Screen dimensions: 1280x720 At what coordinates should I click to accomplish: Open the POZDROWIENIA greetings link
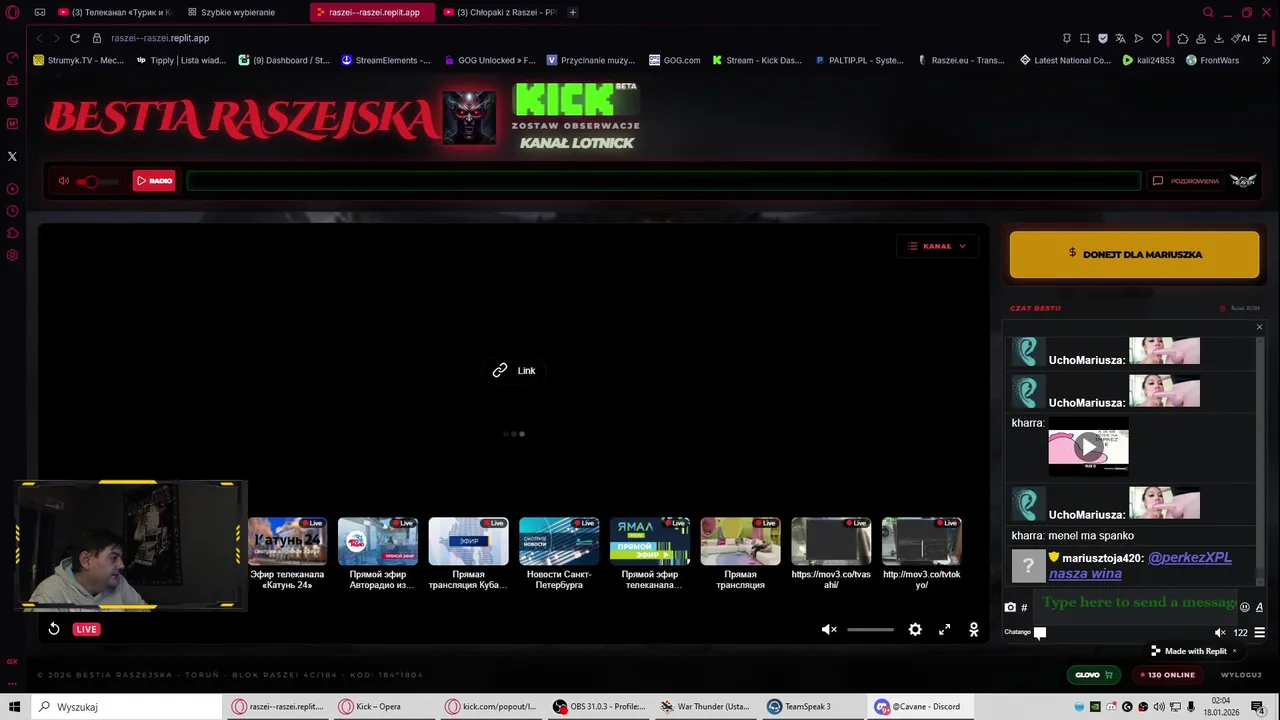coord(1187,181)
